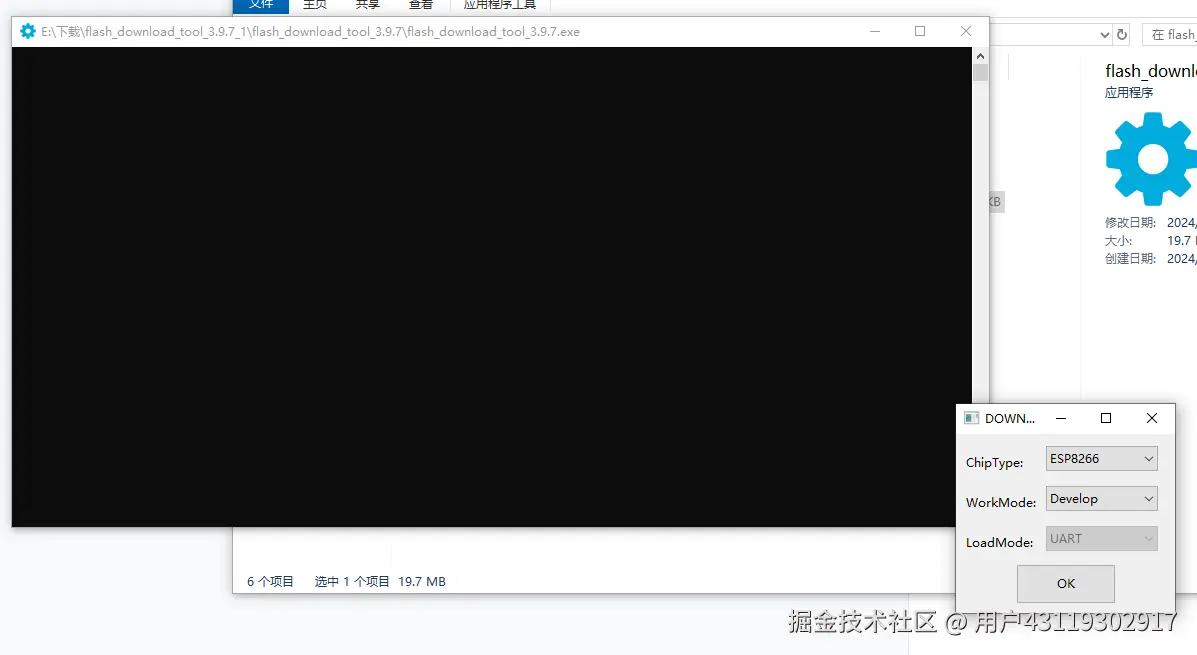
Task: Open the 文件 menu in Explorer
Action: tap(261, 4)
